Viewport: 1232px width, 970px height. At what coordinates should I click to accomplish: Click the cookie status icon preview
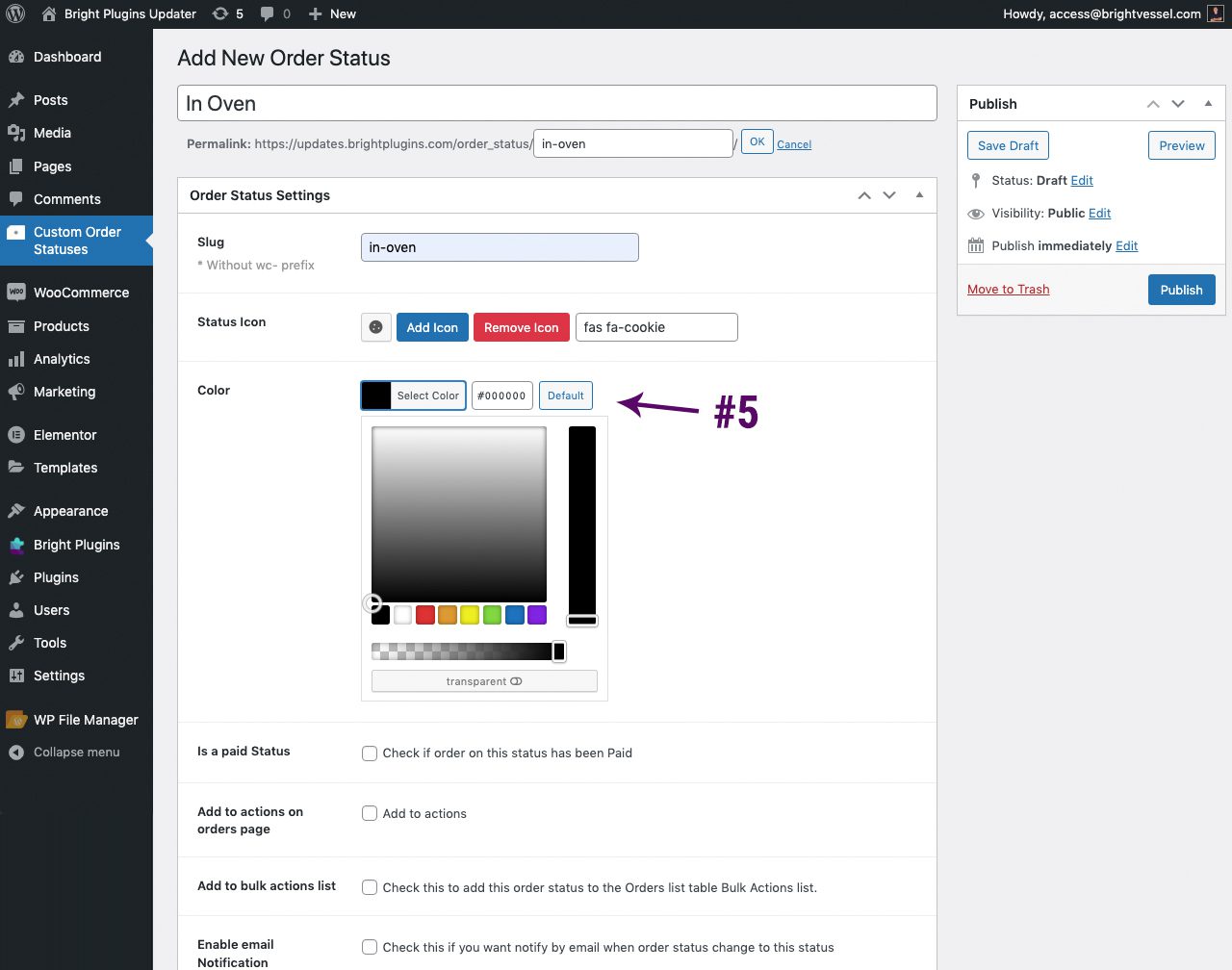tap(376, 327)
